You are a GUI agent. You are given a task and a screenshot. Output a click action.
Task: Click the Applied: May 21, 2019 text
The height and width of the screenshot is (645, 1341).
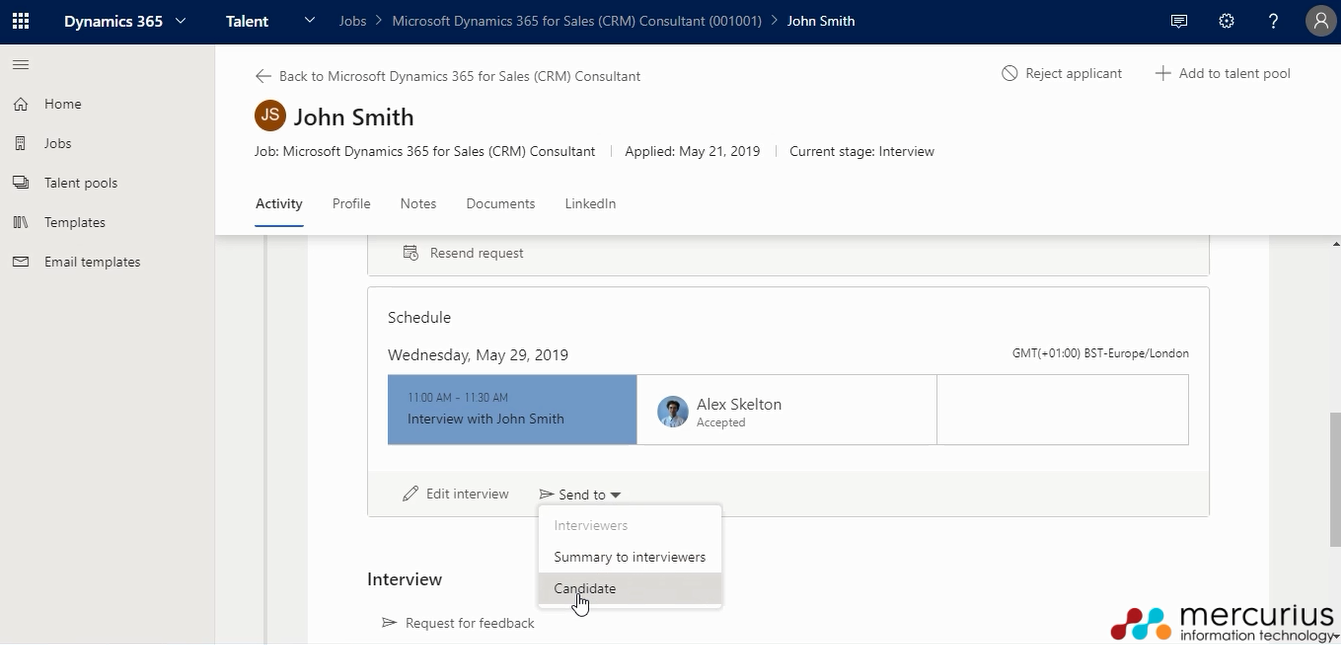692,152
